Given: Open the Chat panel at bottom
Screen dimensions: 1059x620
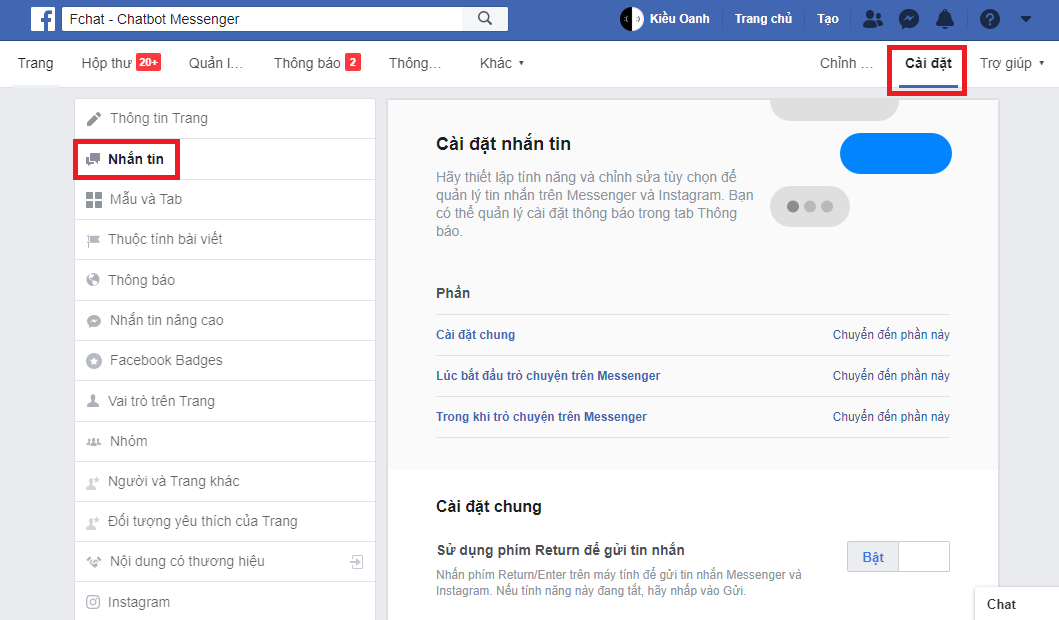Looking at the screenshot, I should (1016, 604).
